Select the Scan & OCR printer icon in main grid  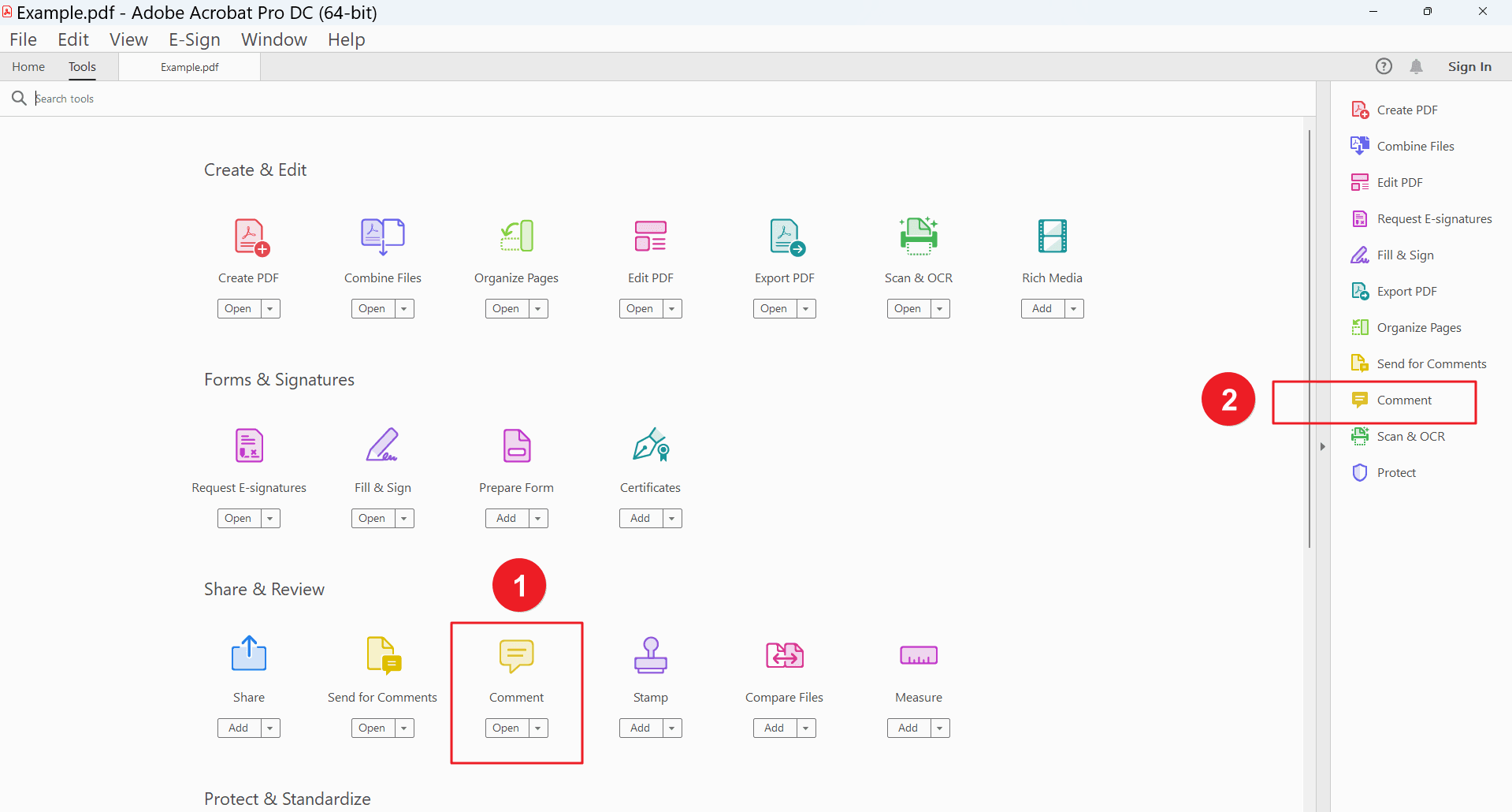[x=919, y=236]
